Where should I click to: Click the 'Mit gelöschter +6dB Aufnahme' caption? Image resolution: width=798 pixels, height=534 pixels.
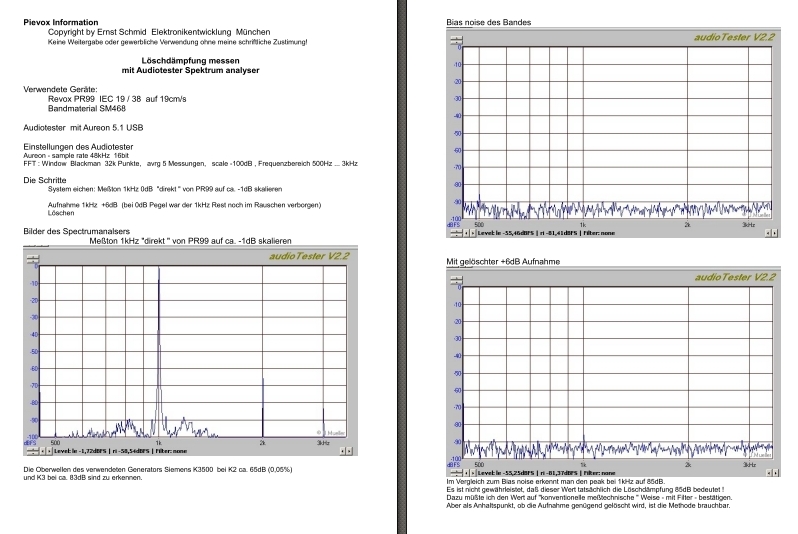click(x=503, y=262)
